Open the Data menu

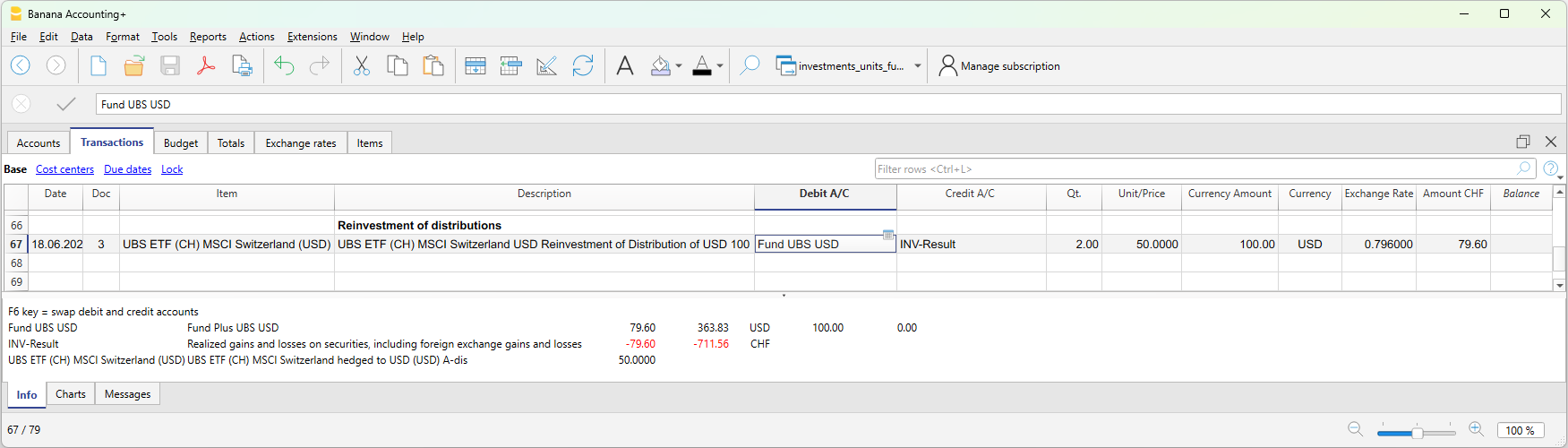pos(81,37)
